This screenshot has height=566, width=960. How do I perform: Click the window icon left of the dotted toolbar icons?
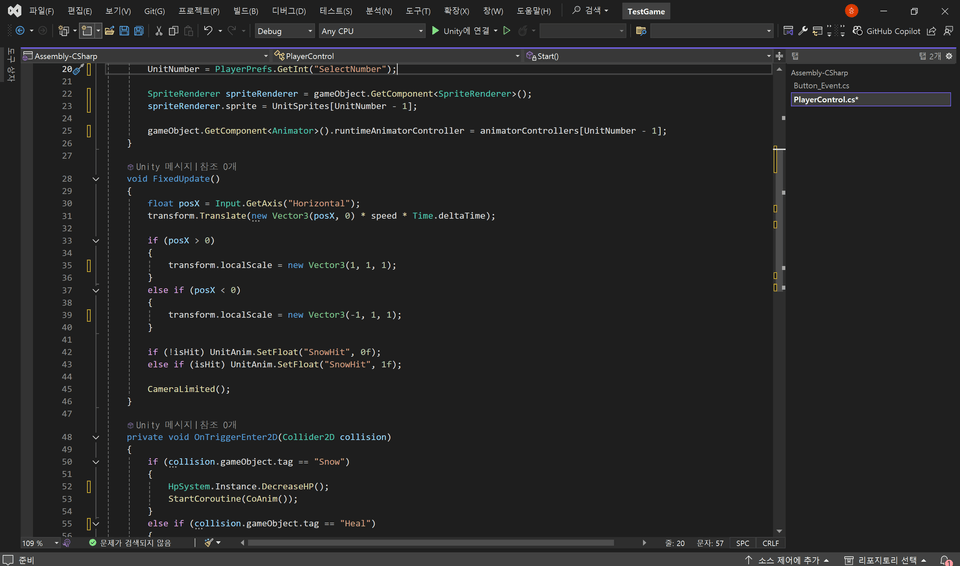(817, 31)
